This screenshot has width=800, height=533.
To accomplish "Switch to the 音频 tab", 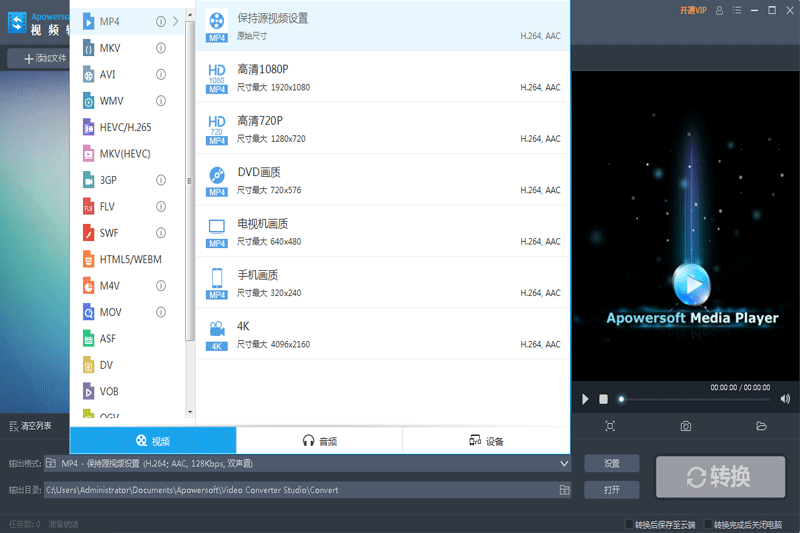I will (x=319, y=441).
